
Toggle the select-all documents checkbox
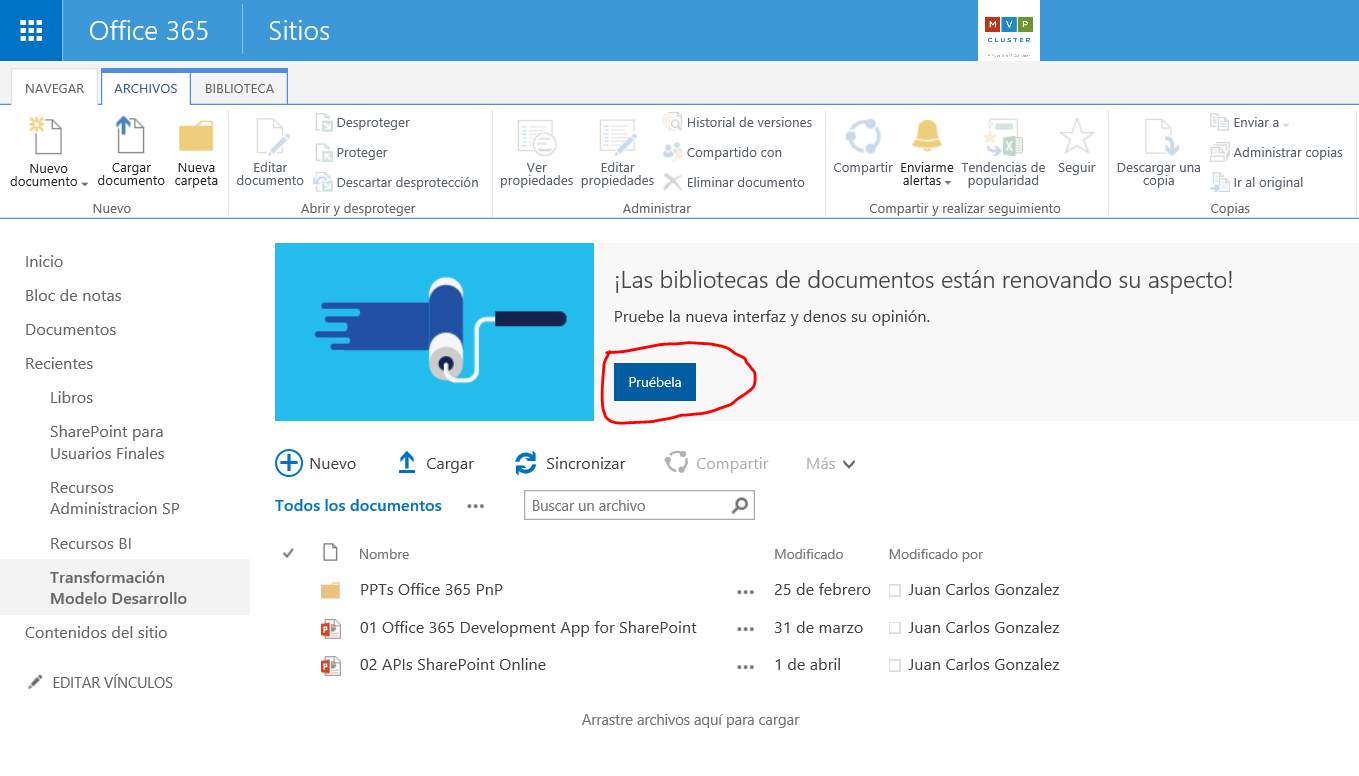tap(288, 553)
